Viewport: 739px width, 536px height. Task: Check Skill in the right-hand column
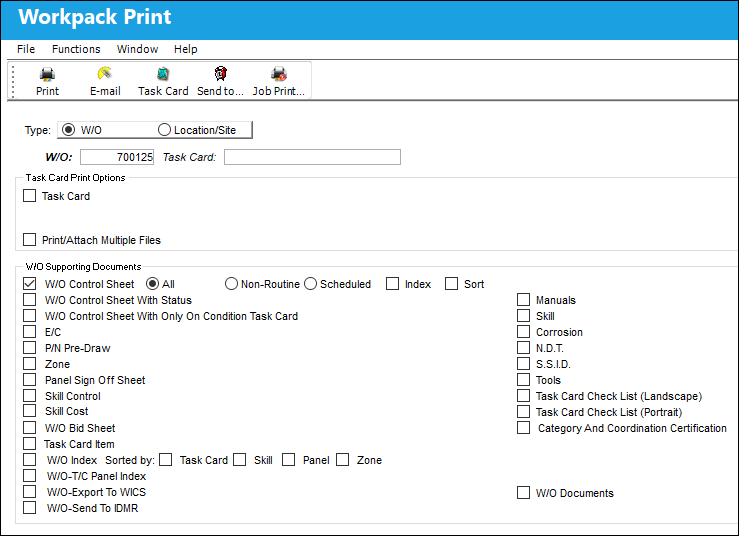click(523, 316)
